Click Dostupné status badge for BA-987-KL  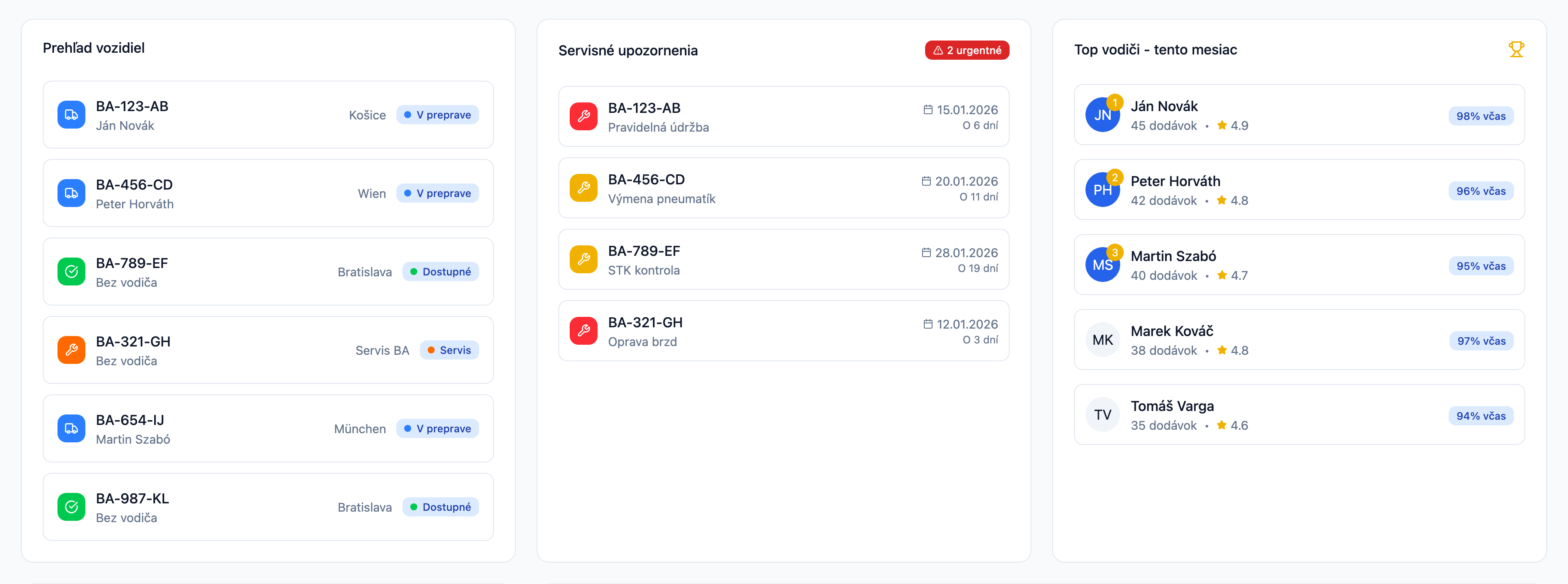click(441, 507)
